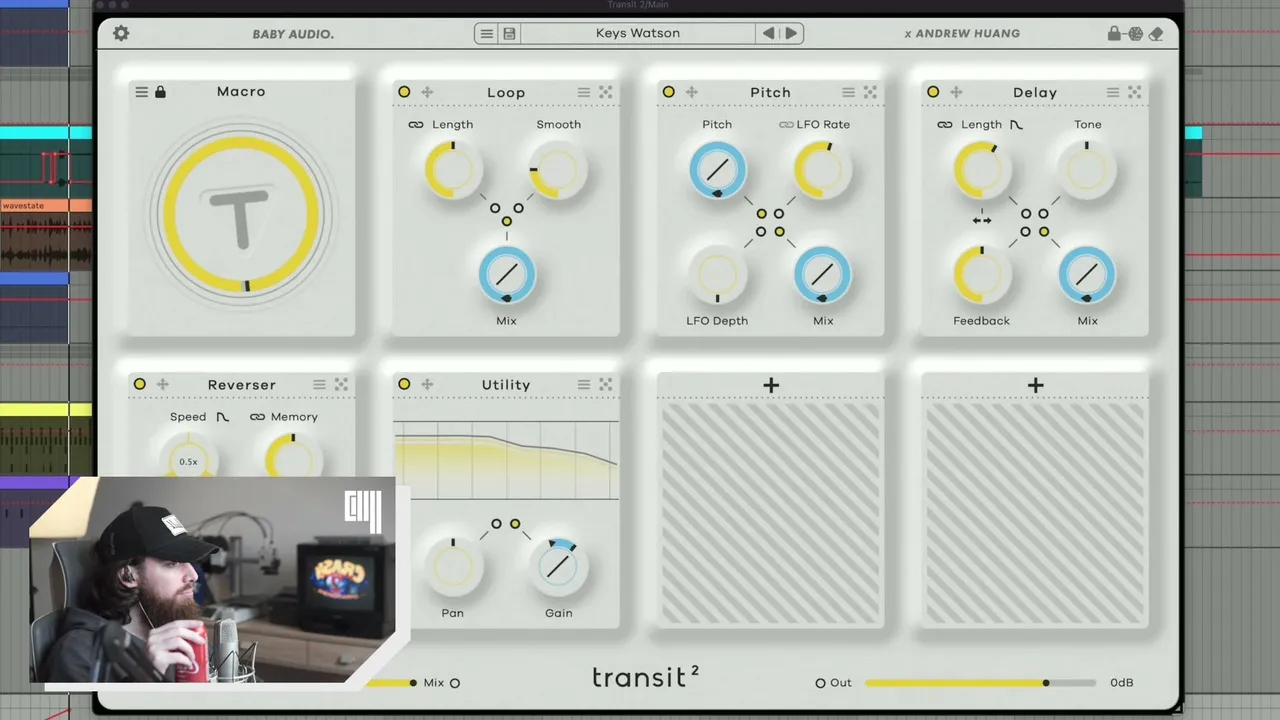Toggle the Pitch LFO Rate sync link icon
Image resolution: width=1280 pixels, height=720 pixels.
pyautogui.click(x=786, y=125)
